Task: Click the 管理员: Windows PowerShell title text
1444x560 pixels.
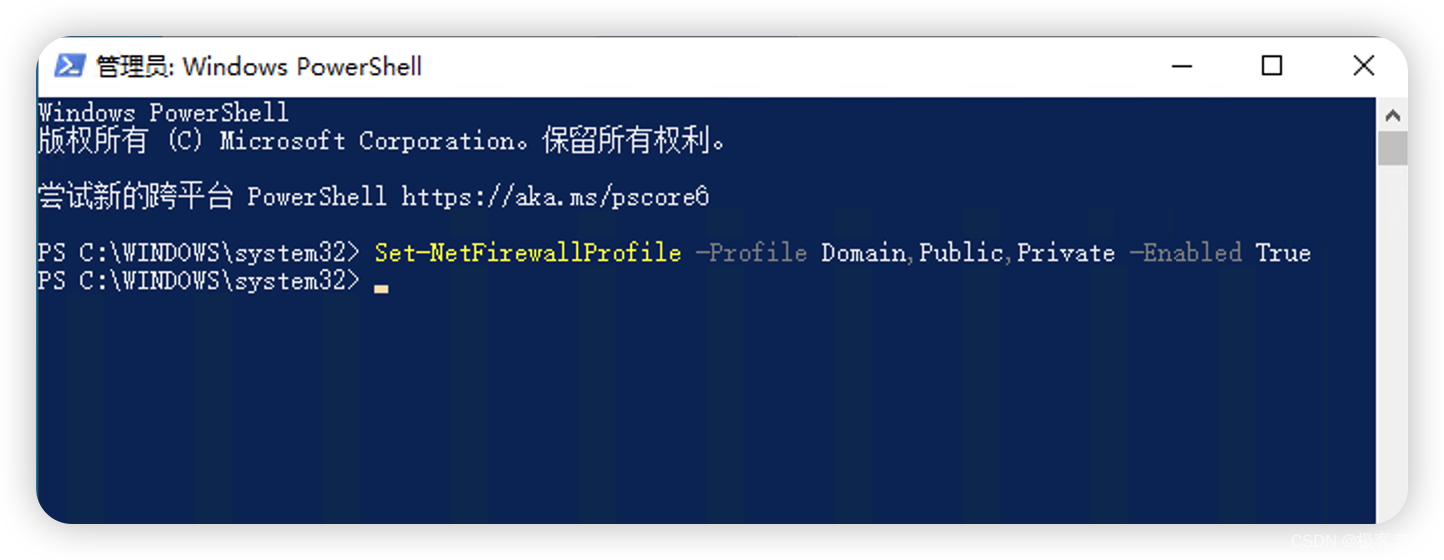Action: click(258, 67)
